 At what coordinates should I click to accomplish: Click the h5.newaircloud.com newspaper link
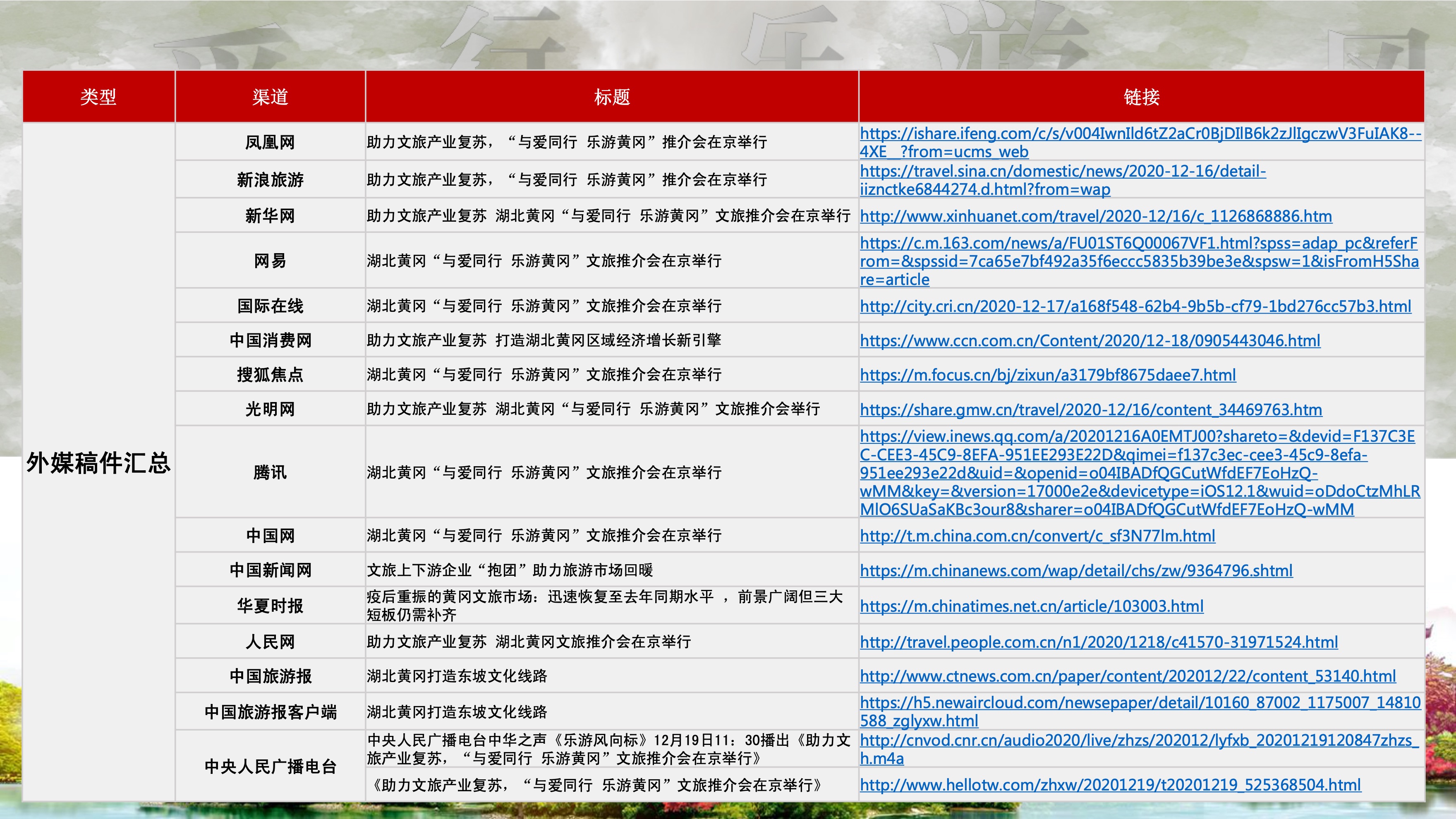(1140, 703)
